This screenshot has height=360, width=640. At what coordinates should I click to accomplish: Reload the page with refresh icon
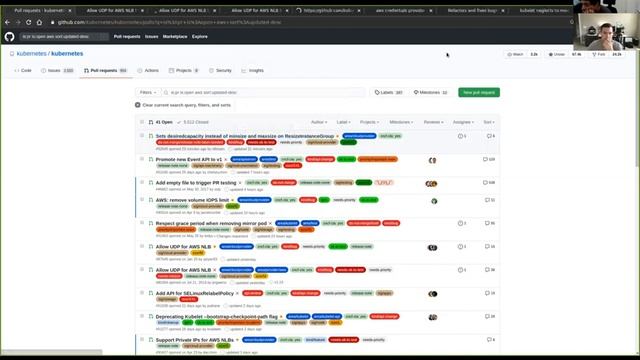point(29,22)
